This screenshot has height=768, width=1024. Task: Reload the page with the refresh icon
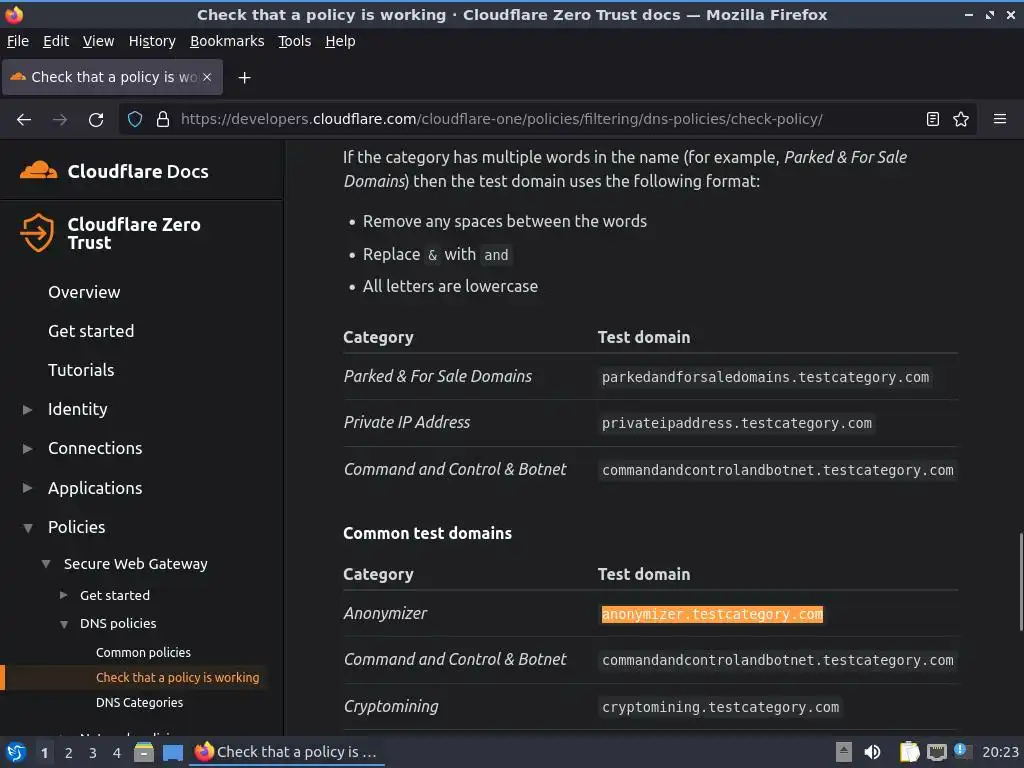pyautogui.click(x=96, y=120)
